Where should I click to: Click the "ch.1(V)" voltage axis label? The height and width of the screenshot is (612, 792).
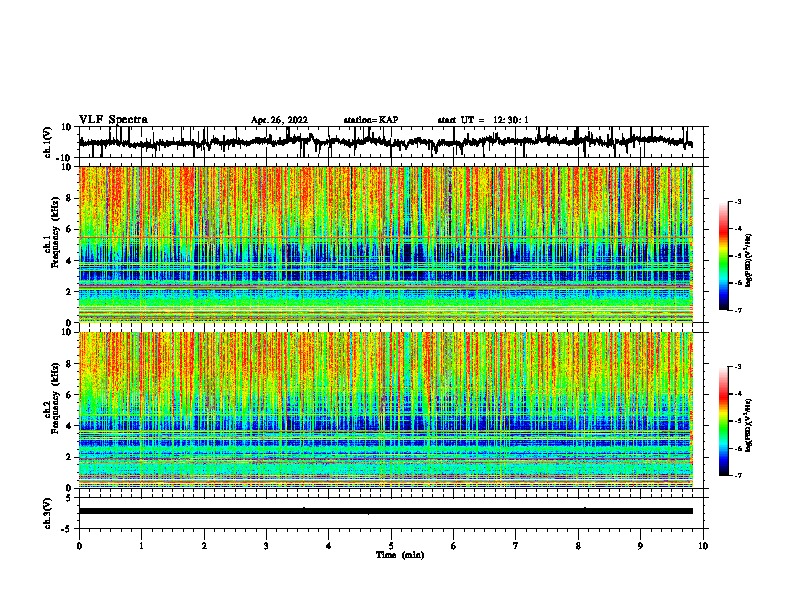click(48, 142)
